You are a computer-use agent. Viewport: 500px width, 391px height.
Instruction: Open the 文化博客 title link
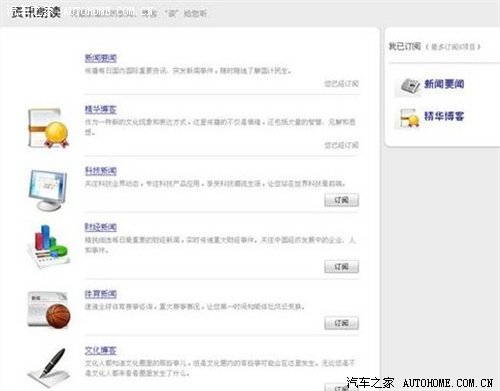(101, 351)
